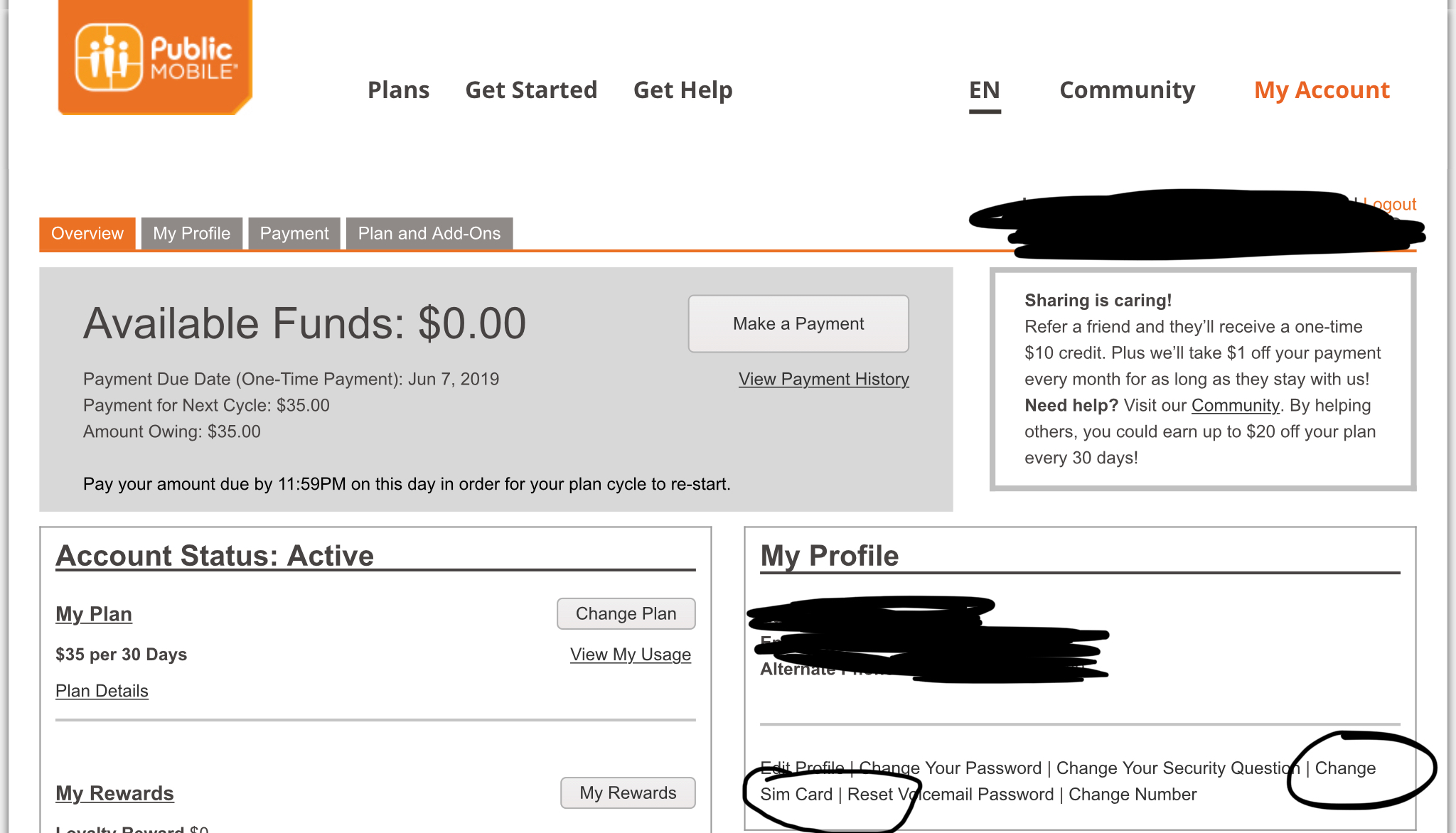
Task: Switch to the Plan and Add-Ons tab
Action: coord(429,234)
